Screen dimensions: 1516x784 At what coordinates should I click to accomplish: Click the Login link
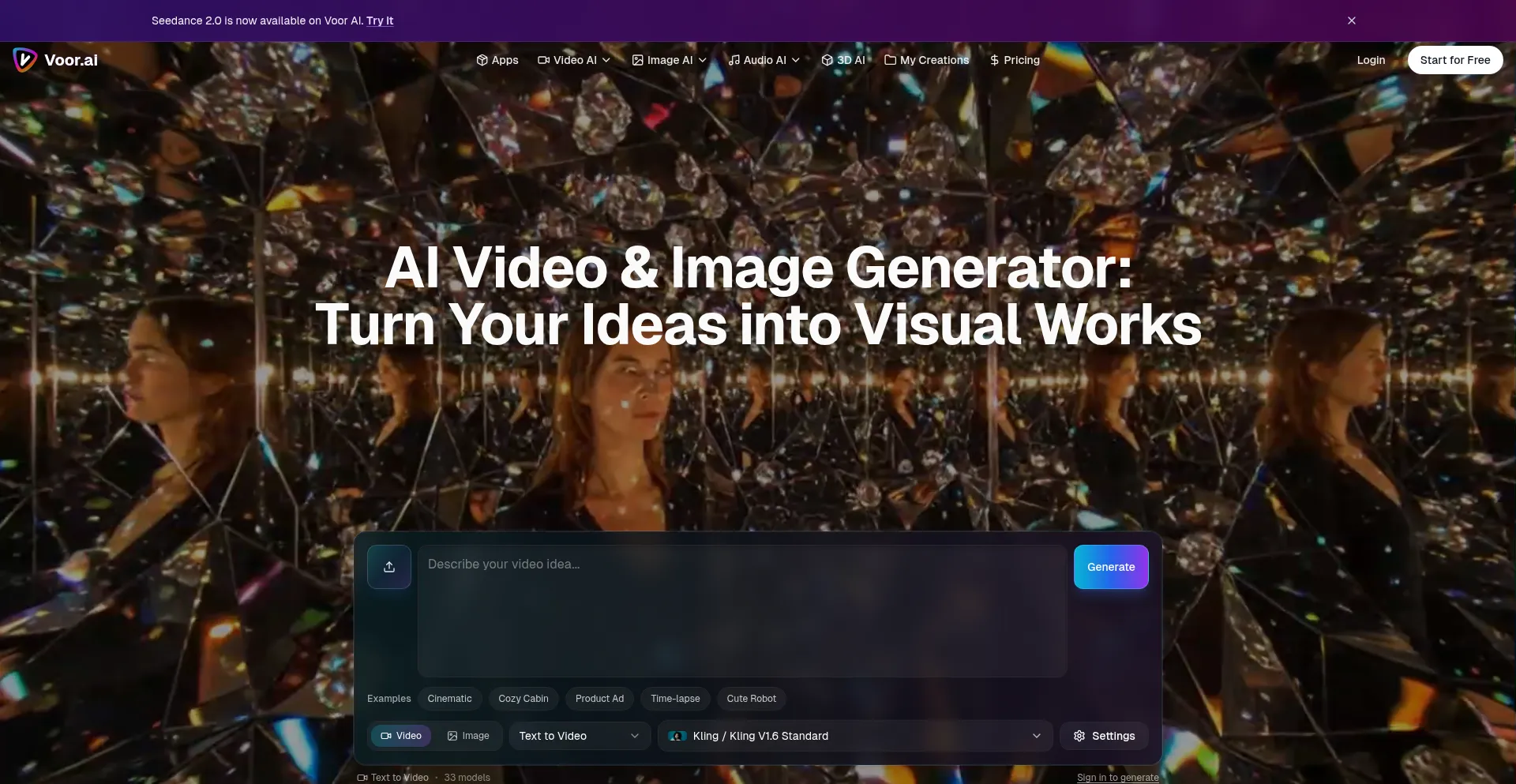[x=1371, y=60]
